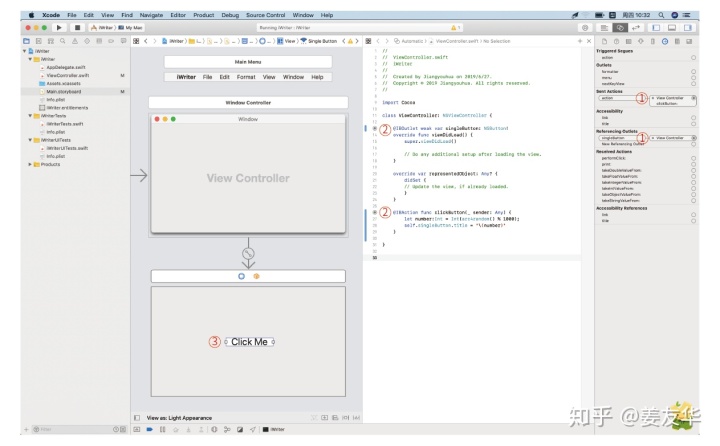This screenshot has height=446, width=720.
Task: Click the Window Controller scene title bar
Action: point(248,102)
